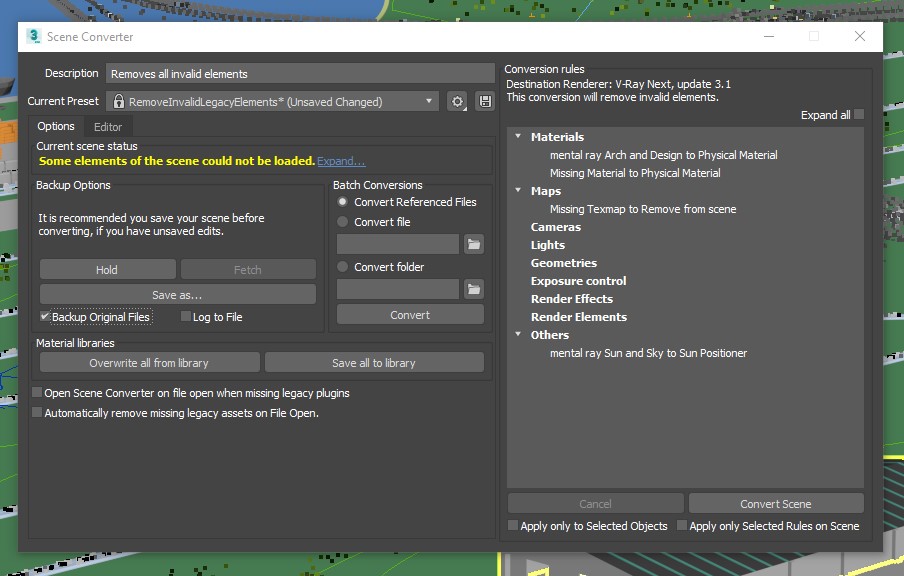Screen dimensions: 904x576
Task: Click the Convert file path field
Action: (398, 244)
